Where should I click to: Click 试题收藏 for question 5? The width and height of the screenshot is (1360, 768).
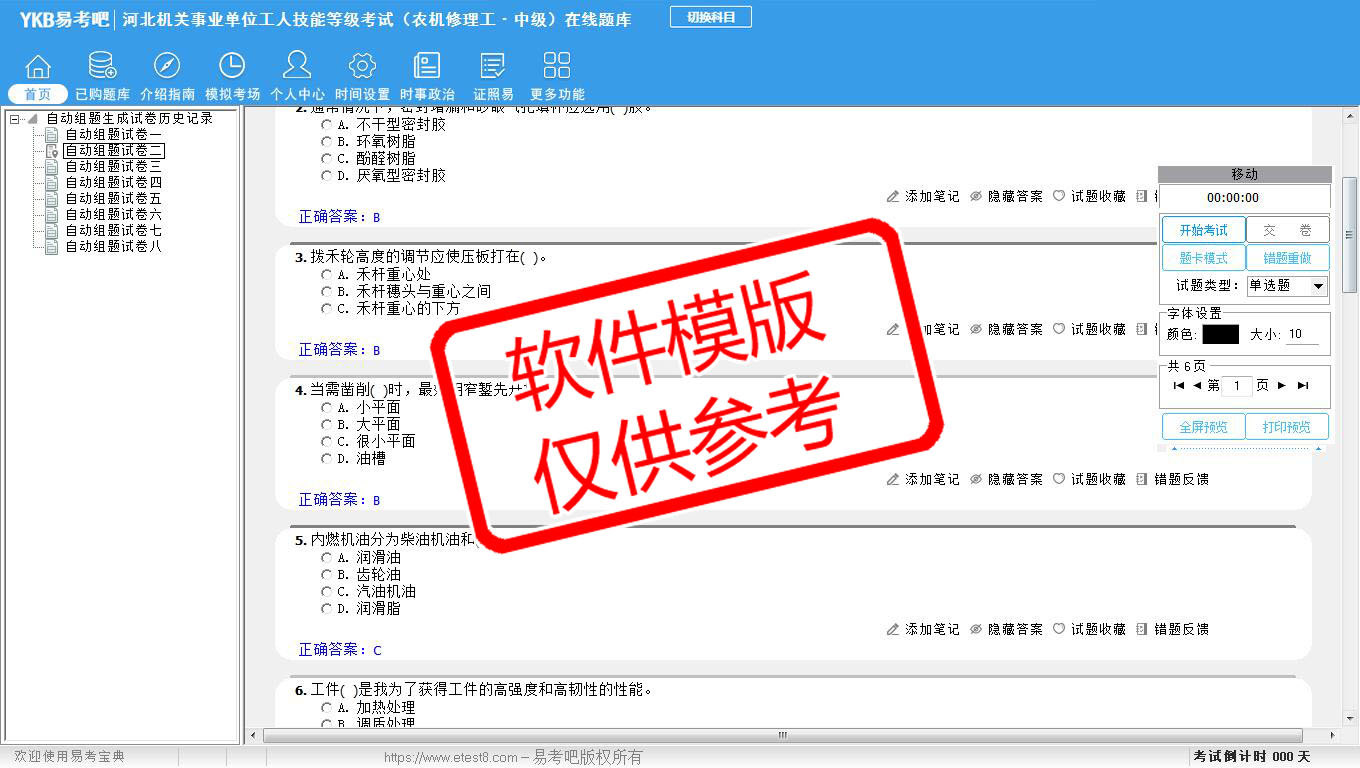(x=1089, y=629)
